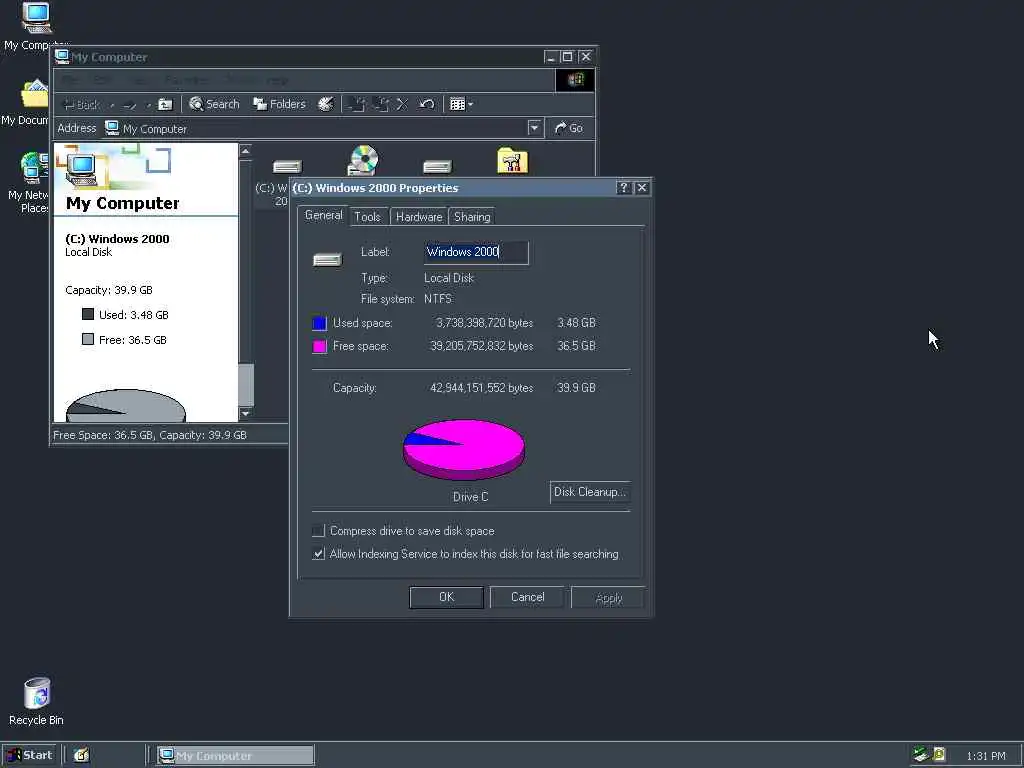The image size is (1024, 768).
Task: Click My Computer taskbar button
Action: 236,756
